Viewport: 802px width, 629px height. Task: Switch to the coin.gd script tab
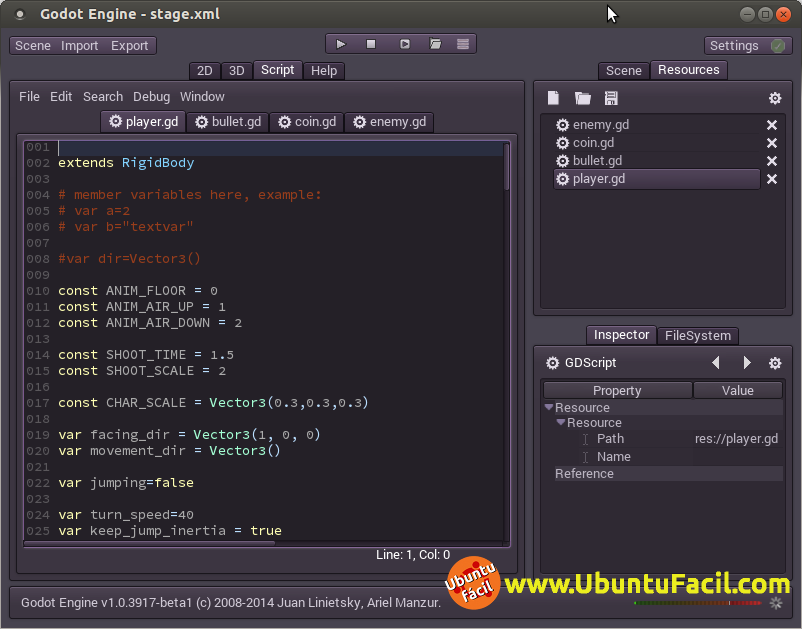click(307, 122)
